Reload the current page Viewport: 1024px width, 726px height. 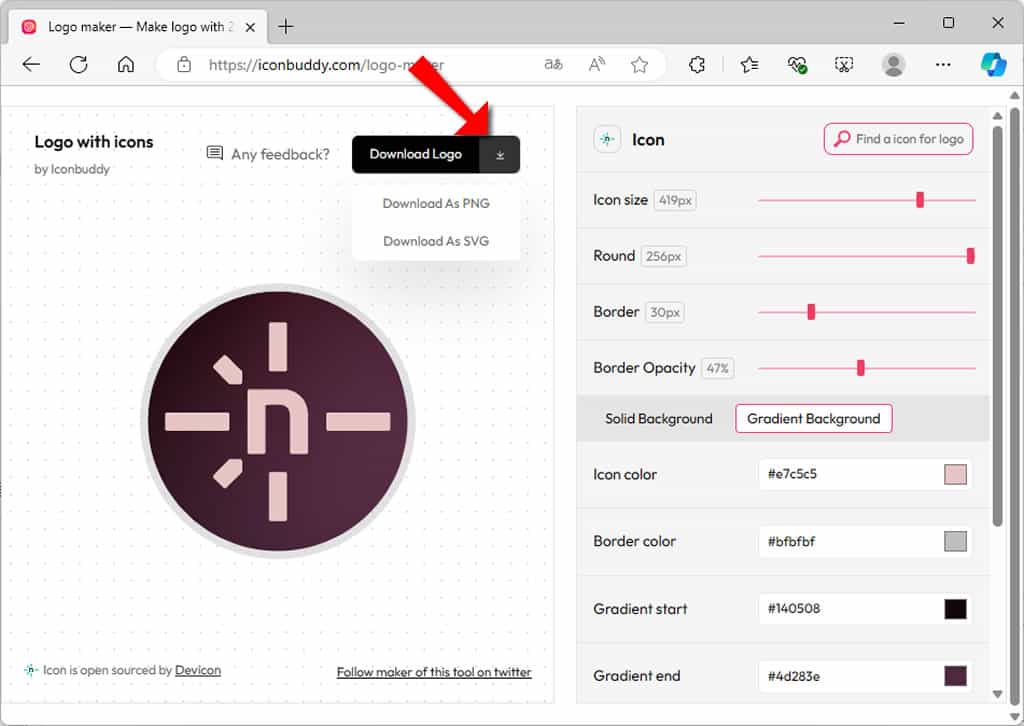[78, 65]
